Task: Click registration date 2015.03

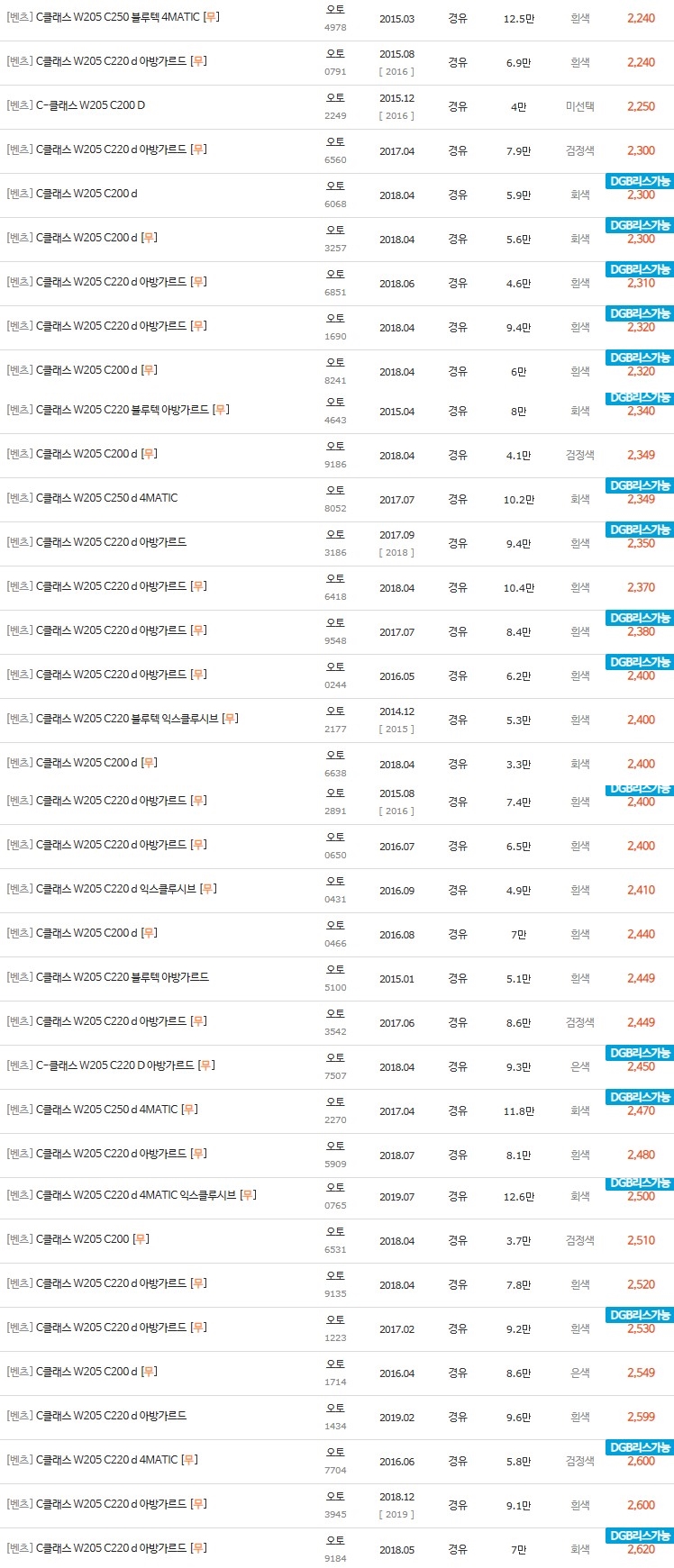Action: point(396,18)
